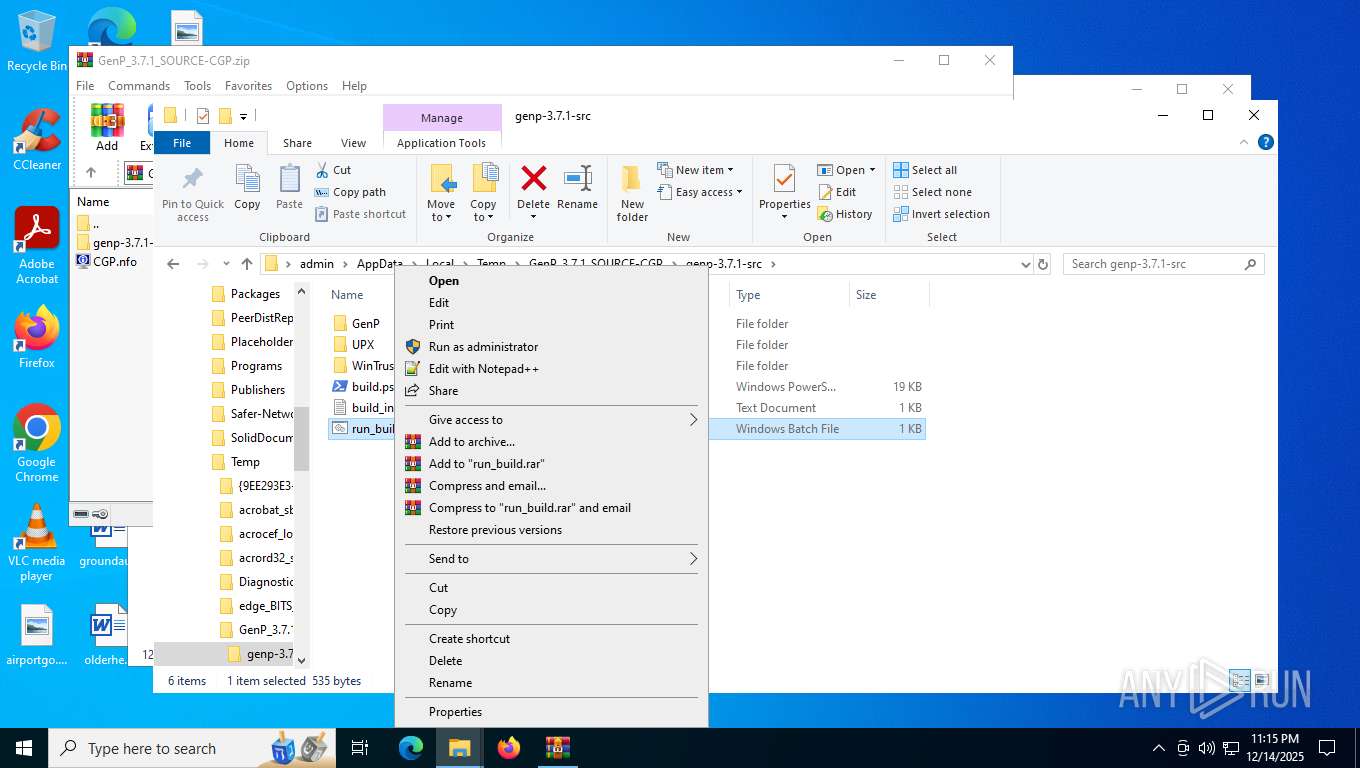Open the VLC media player desktop icon
The height and width of the screenshot is (768, 1360).
click(x=37, y=543)
